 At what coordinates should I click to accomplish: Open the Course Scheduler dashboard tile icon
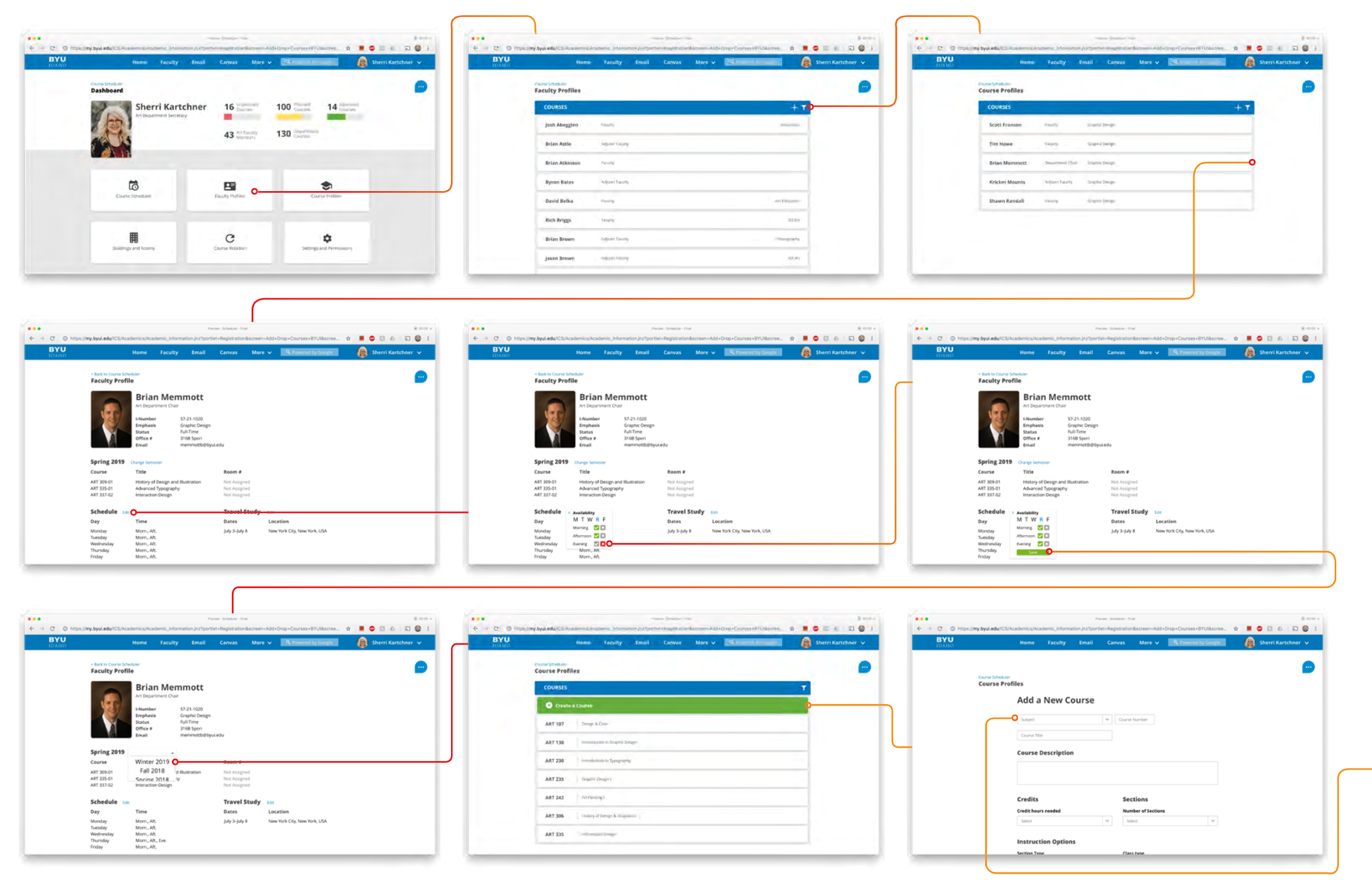click(x=133, y=185)
